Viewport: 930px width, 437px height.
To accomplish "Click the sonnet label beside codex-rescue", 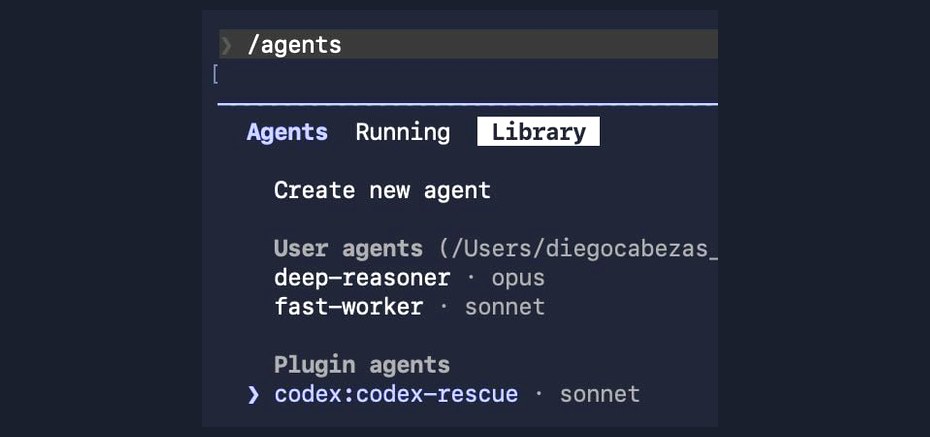I will tap(600, 394).
